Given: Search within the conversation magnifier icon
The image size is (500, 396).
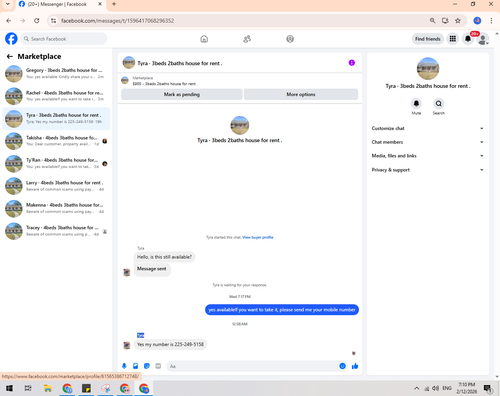Looking at the screenshot, I should click(x=439, y=104).
